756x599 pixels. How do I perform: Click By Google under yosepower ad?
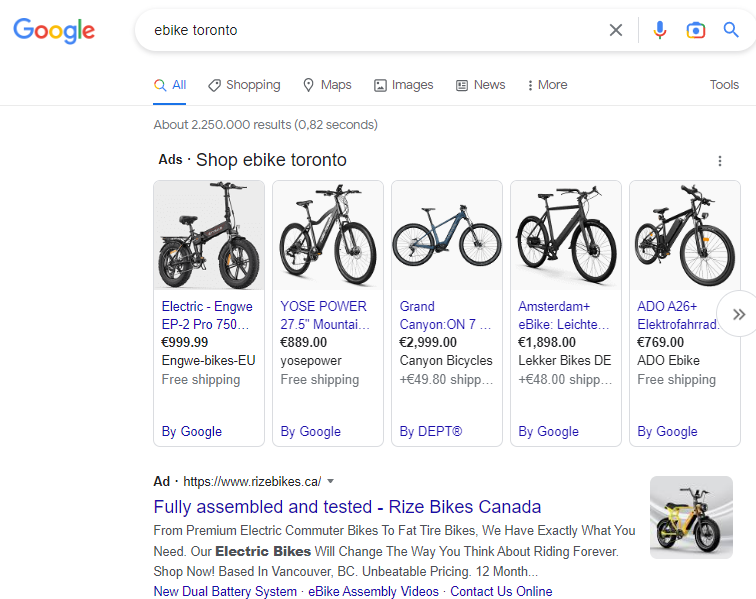click(310, 431)
